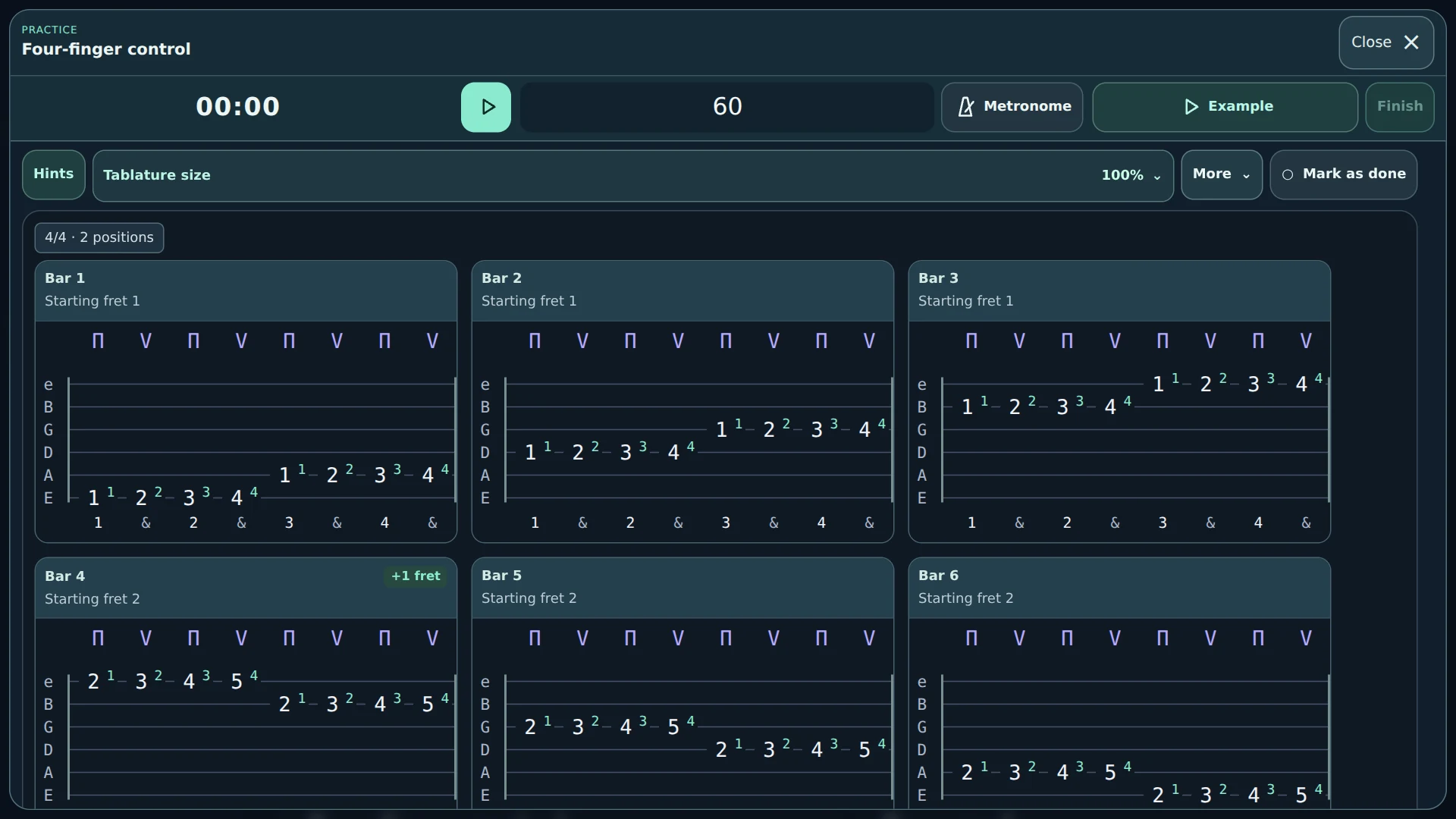
Task: Click the metronome icon
Action: pyautogui.click(x=965, y=107)
